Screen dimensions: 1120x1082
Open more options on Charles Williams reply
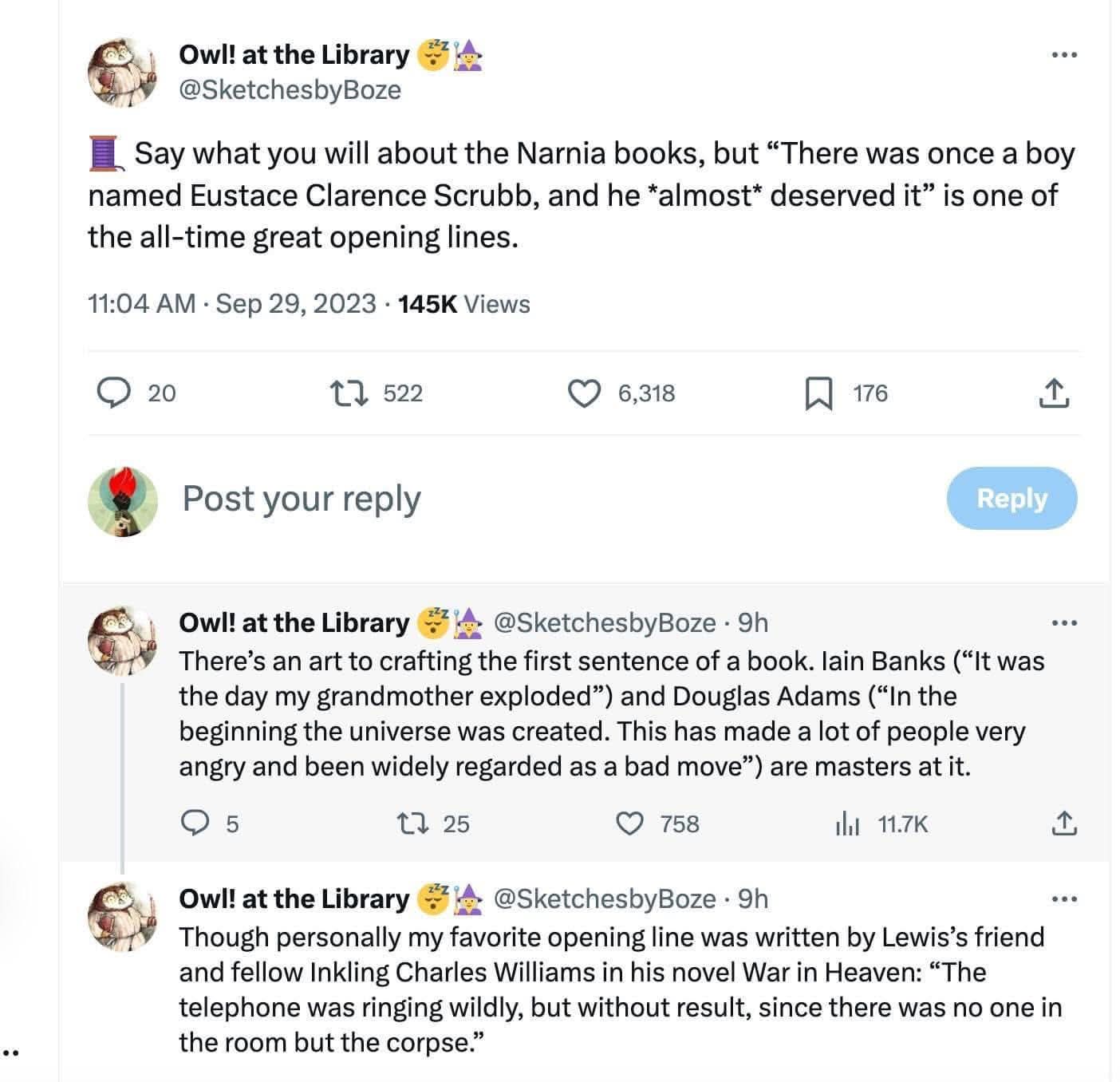[1064, 899]
